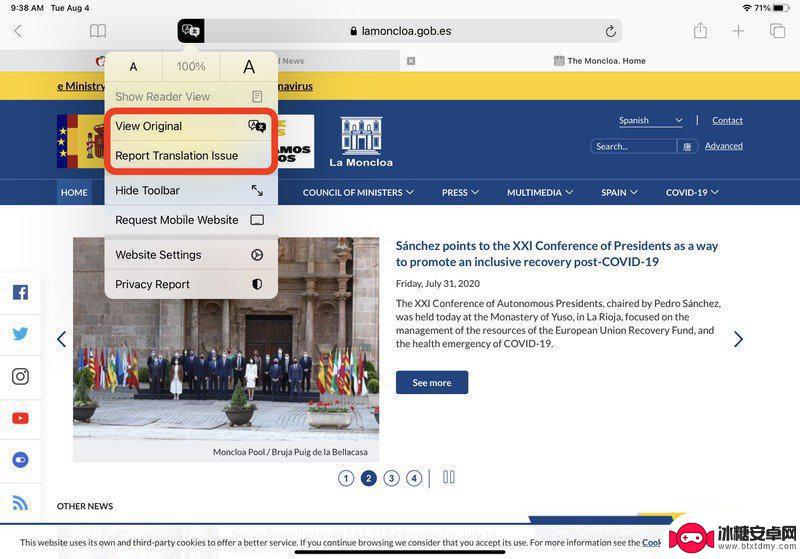The image size is (800, 559).
Task: Select Report Translation Issue
Action: [x=191, y=156]
